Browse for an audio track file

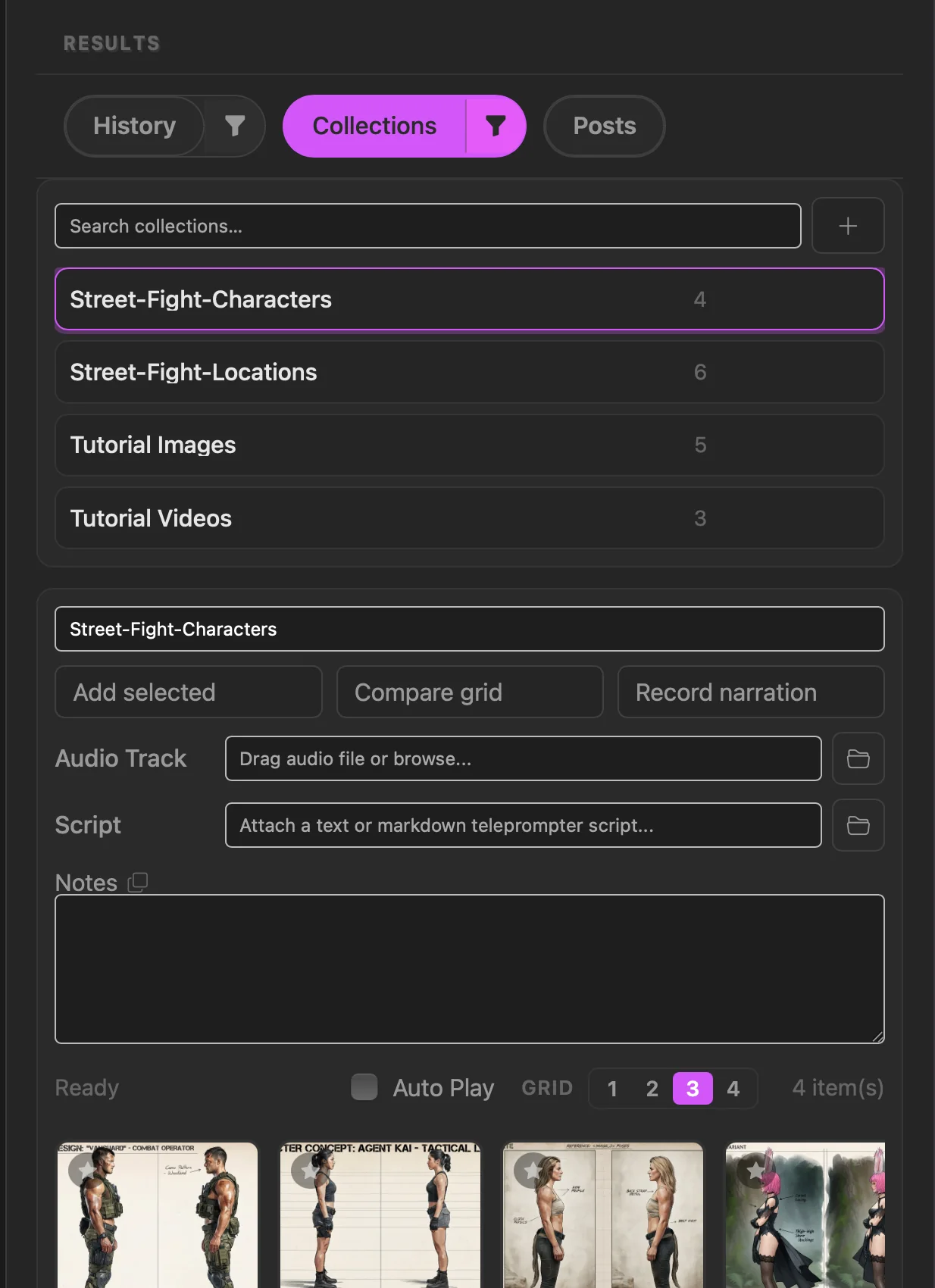pyautogui.click(x=858, y=758)
